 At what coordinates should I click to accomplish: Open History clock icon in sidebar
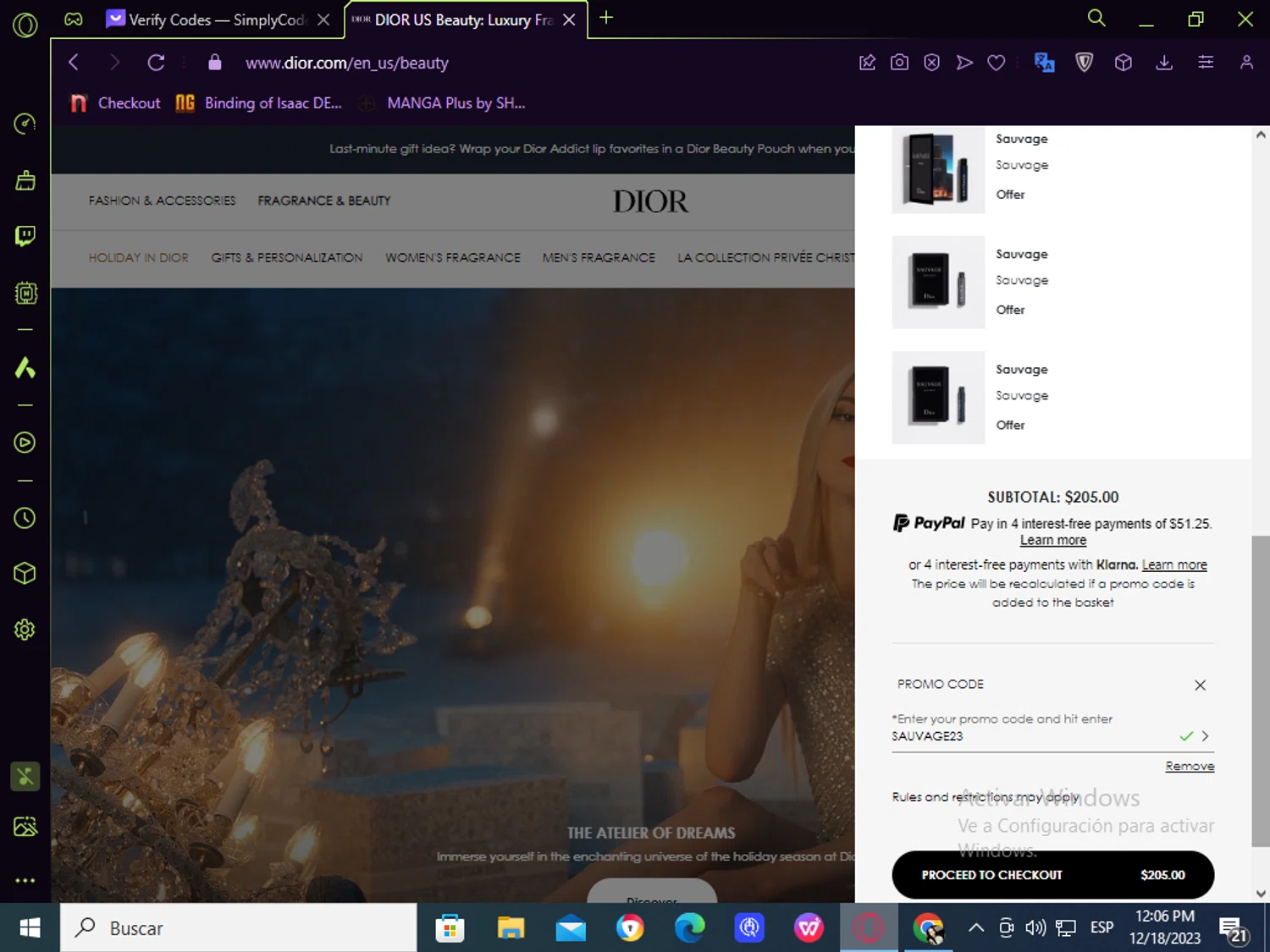25,518
